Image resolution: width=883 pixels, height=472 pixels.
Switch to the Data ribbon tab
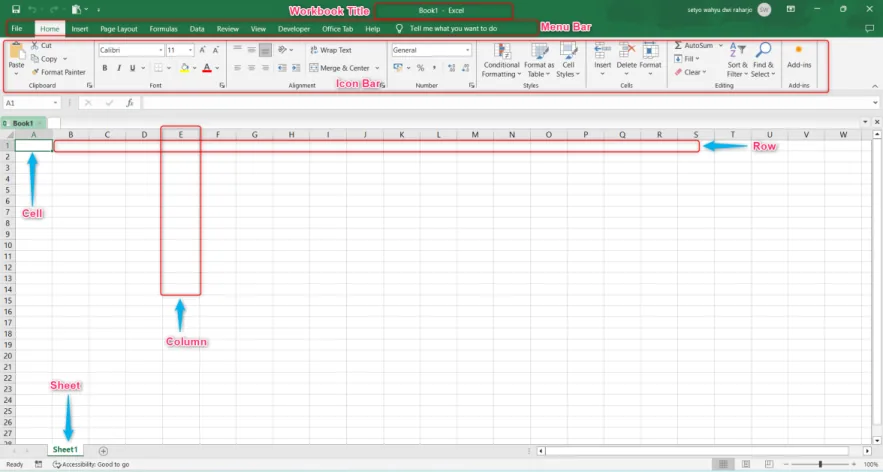point(197,29)
